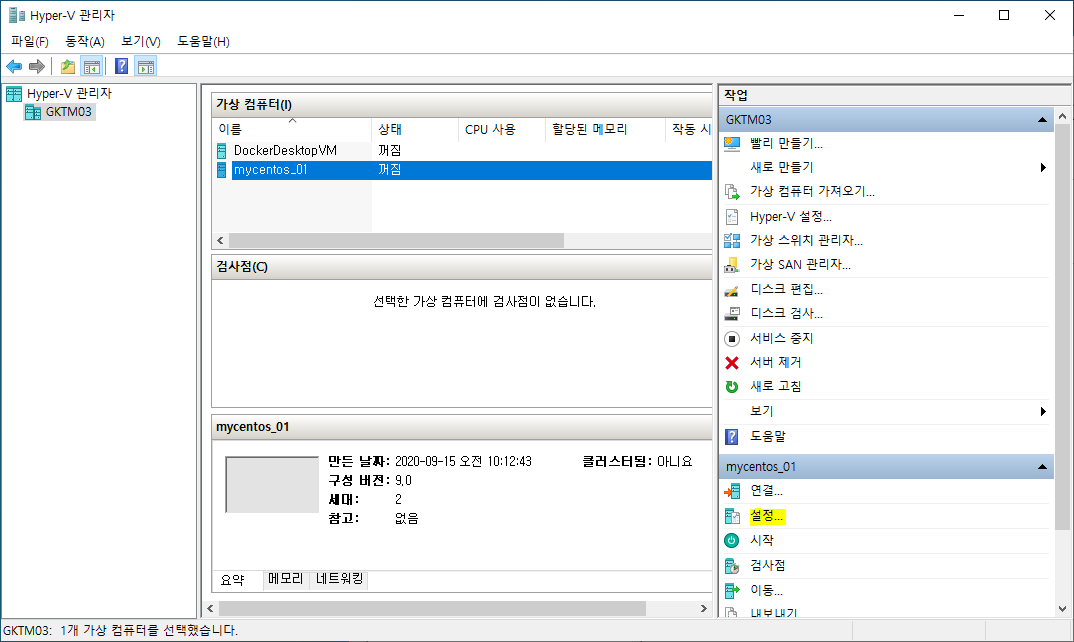Viewport: 1074px width, 642px height.
Task: Click 시작 action to start the VM
Action: coord(762,541)
